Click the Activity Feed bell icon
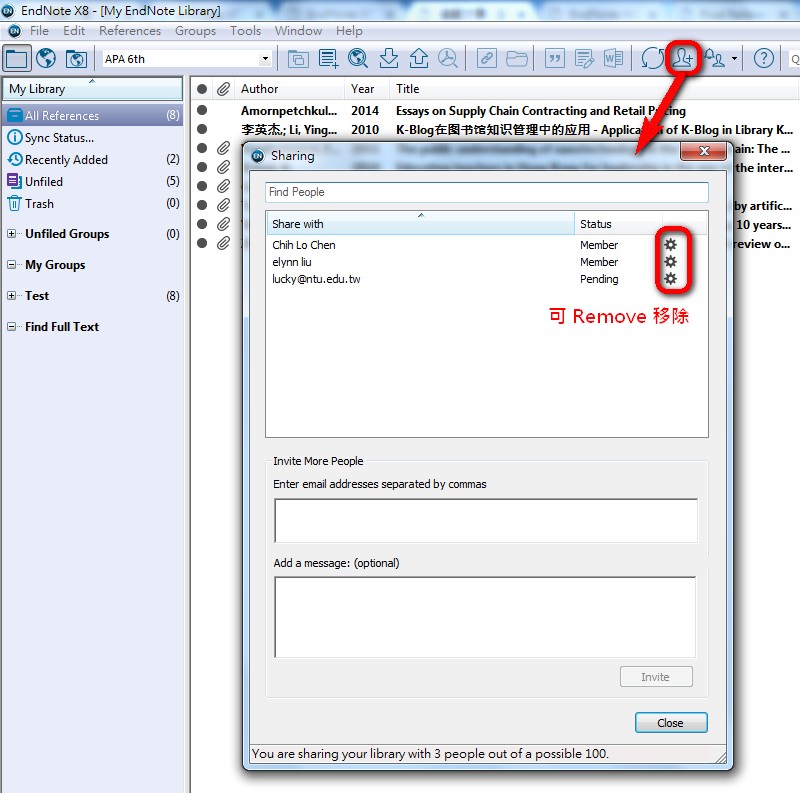 point(715,59)
